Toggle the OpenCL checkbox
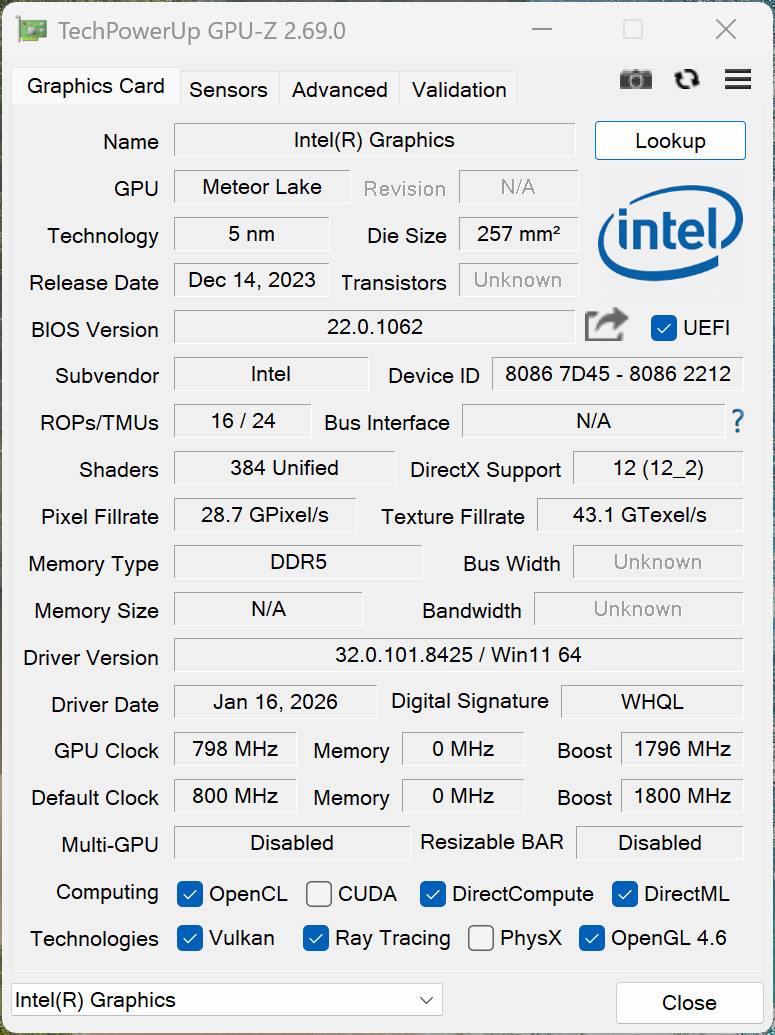Image resolution: width=775 pixels, height=1035 pixels. coord(190,894)
